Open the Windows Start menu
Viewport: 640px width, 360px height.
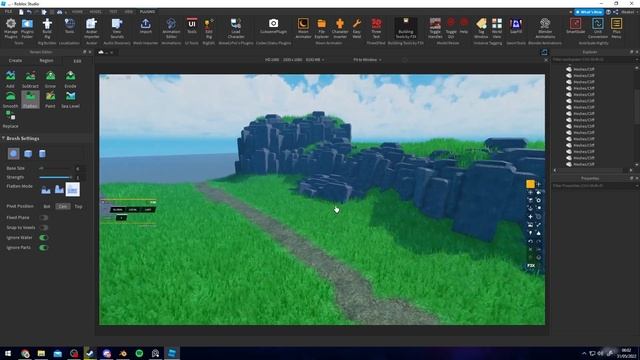(x=8, y=353)
